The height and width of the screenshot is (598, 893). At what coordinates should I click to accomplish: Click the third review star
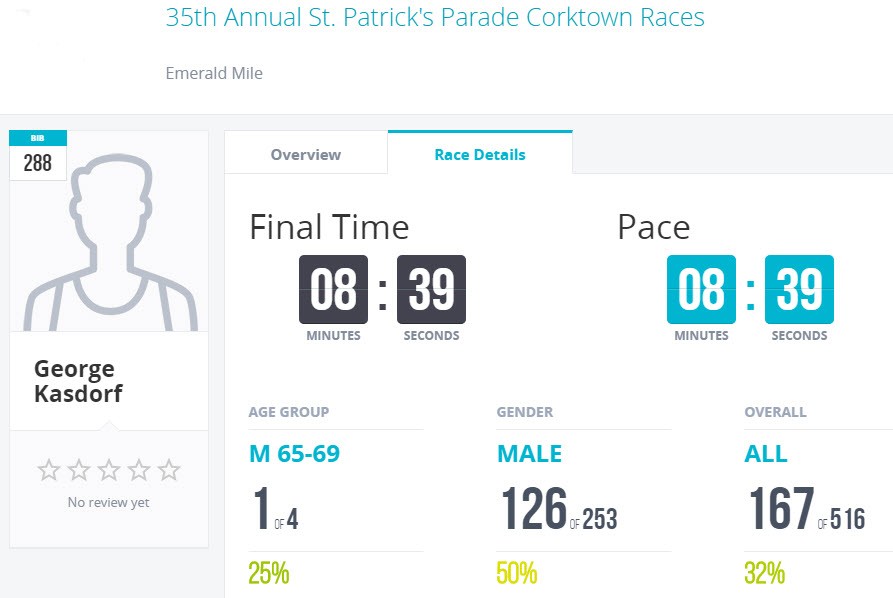pyautogui.click(x=109, y=470)
